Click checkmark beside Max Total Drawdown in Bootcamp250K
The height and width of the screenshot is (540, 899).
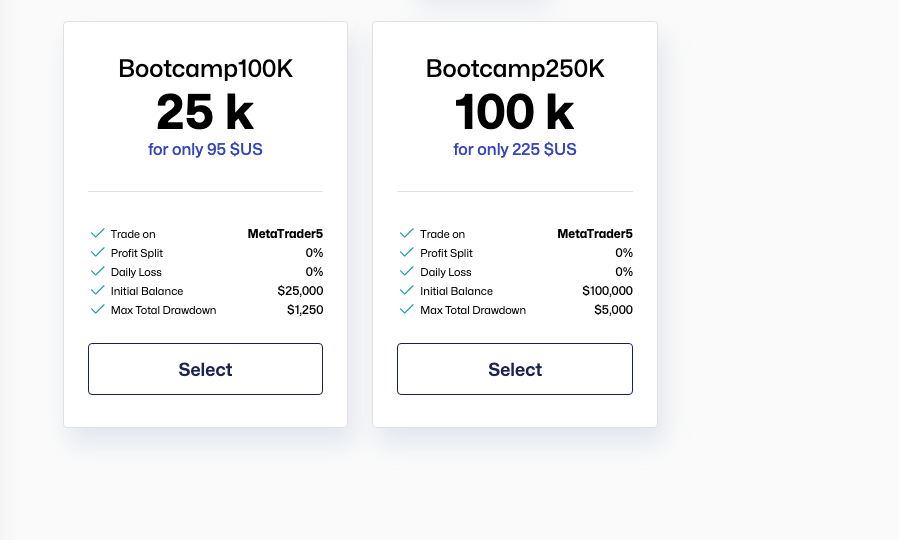(407, 310)
